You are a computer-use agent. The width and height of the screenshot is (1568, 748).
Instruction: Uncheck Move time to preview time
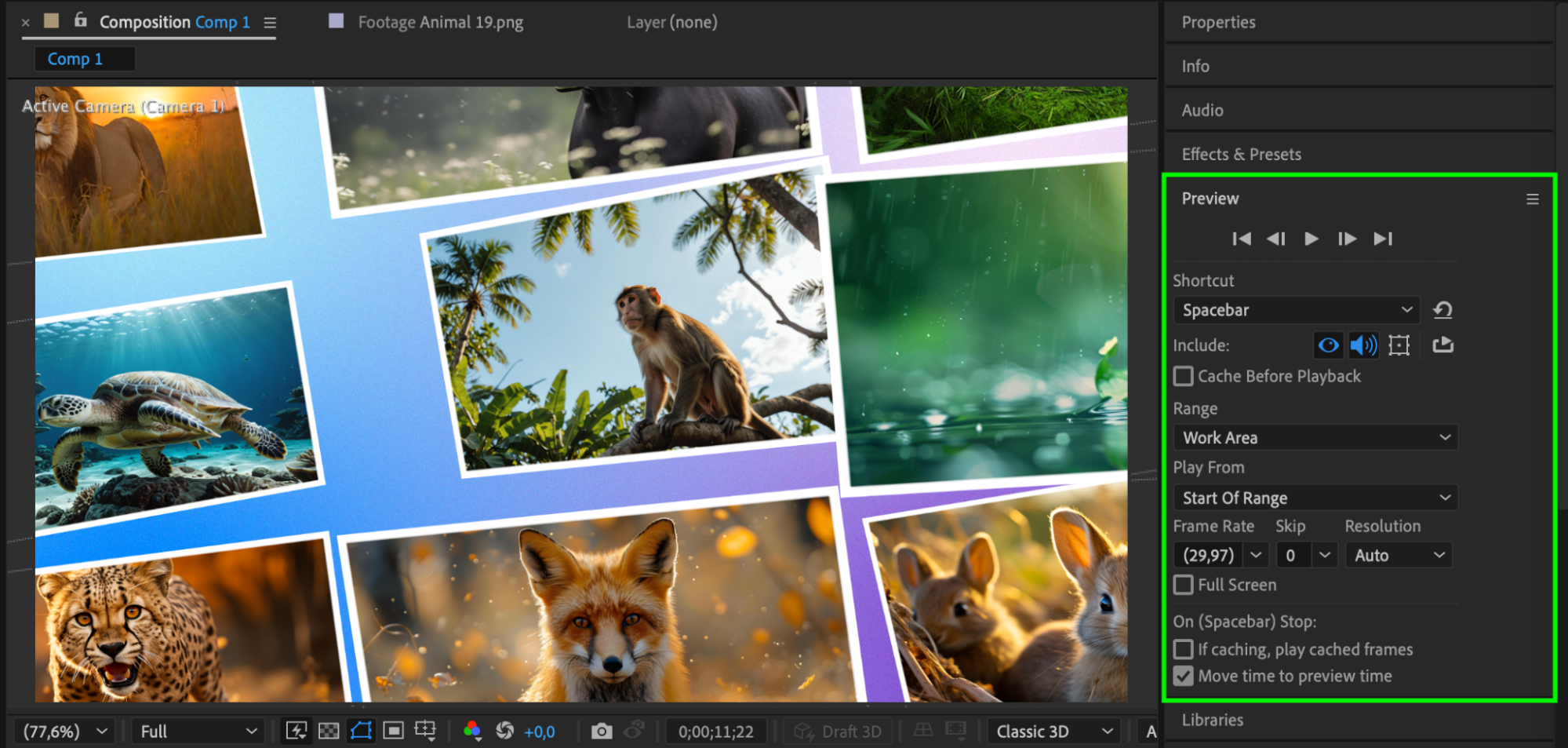(1183, 676)
